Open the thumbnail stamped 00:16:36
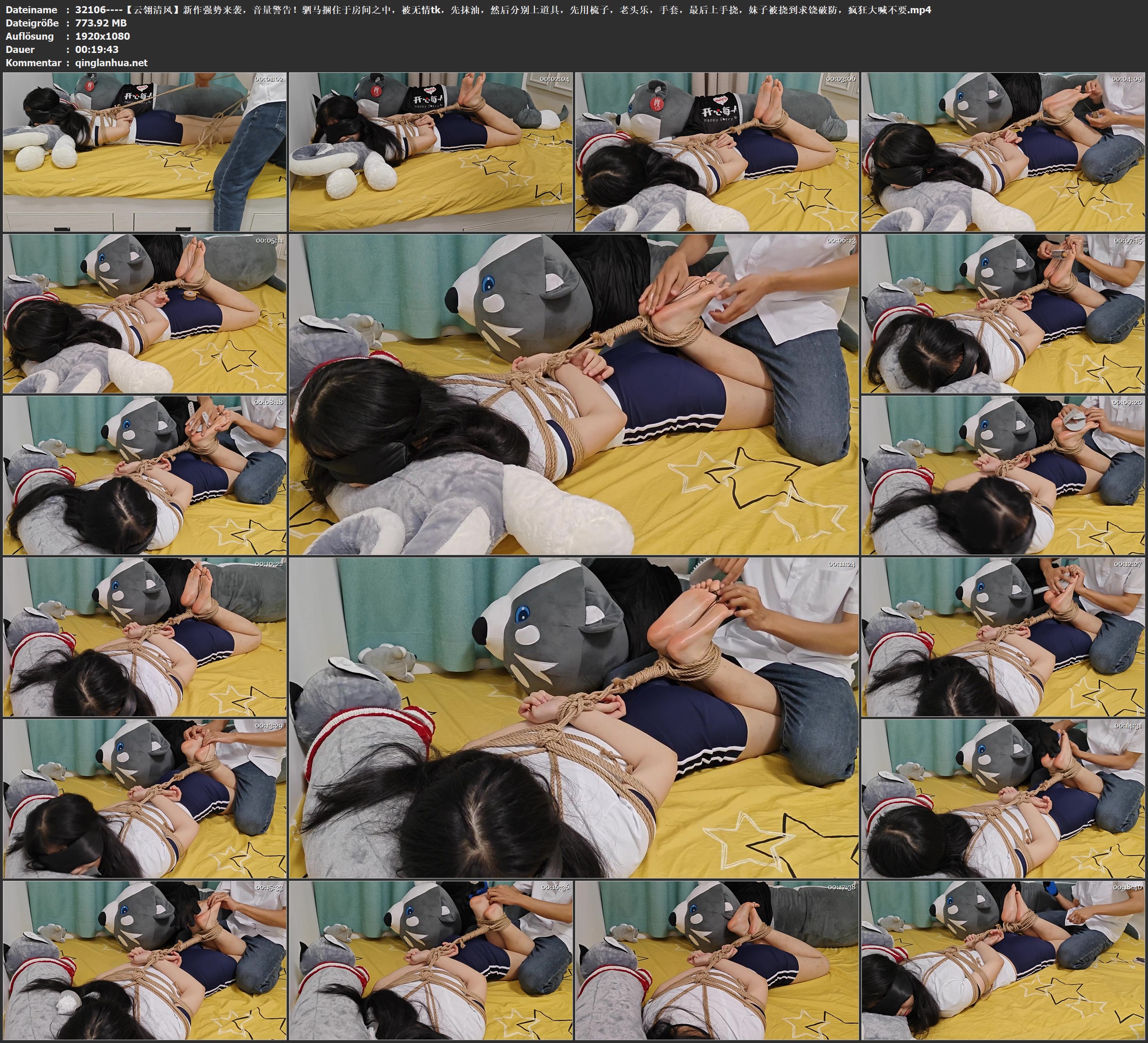The width and height of the screenshot is (1148, 1043). 431,960
